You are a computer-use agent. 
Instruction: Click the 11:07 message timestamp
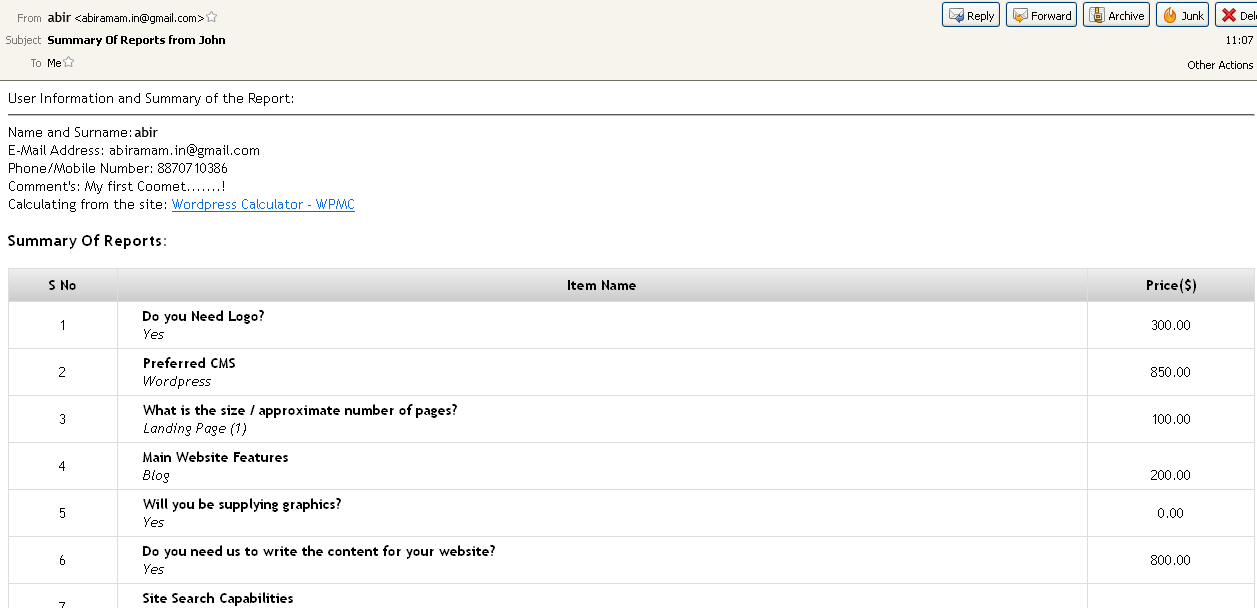pos(1238,40)
